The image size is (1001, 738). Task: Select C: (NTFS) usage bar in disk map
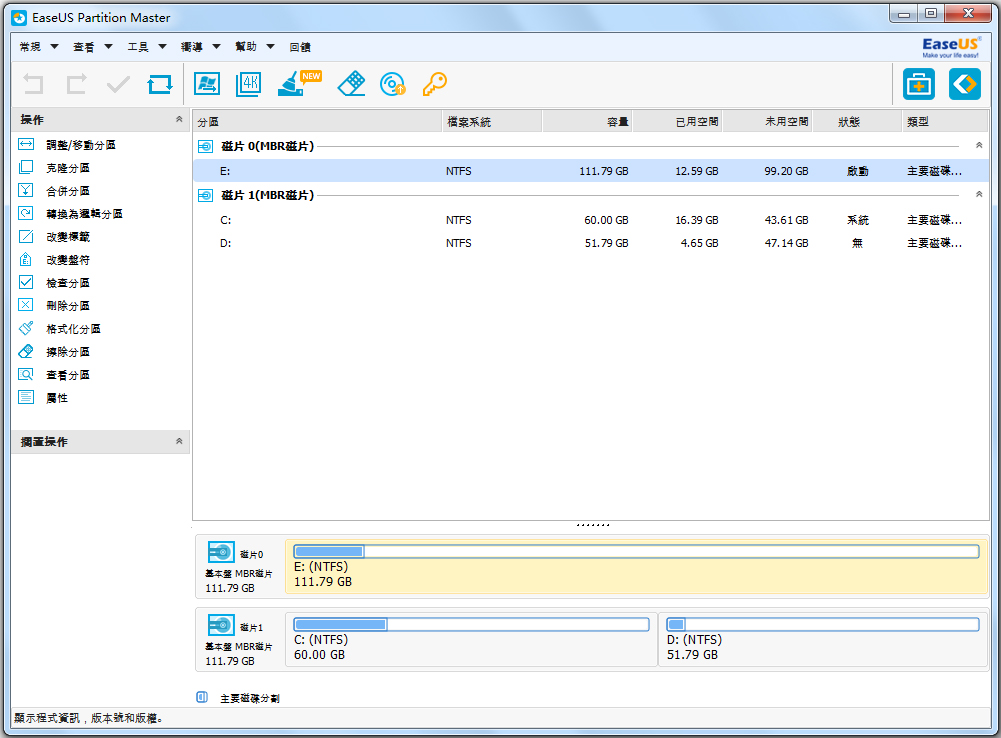coord(471,624)
